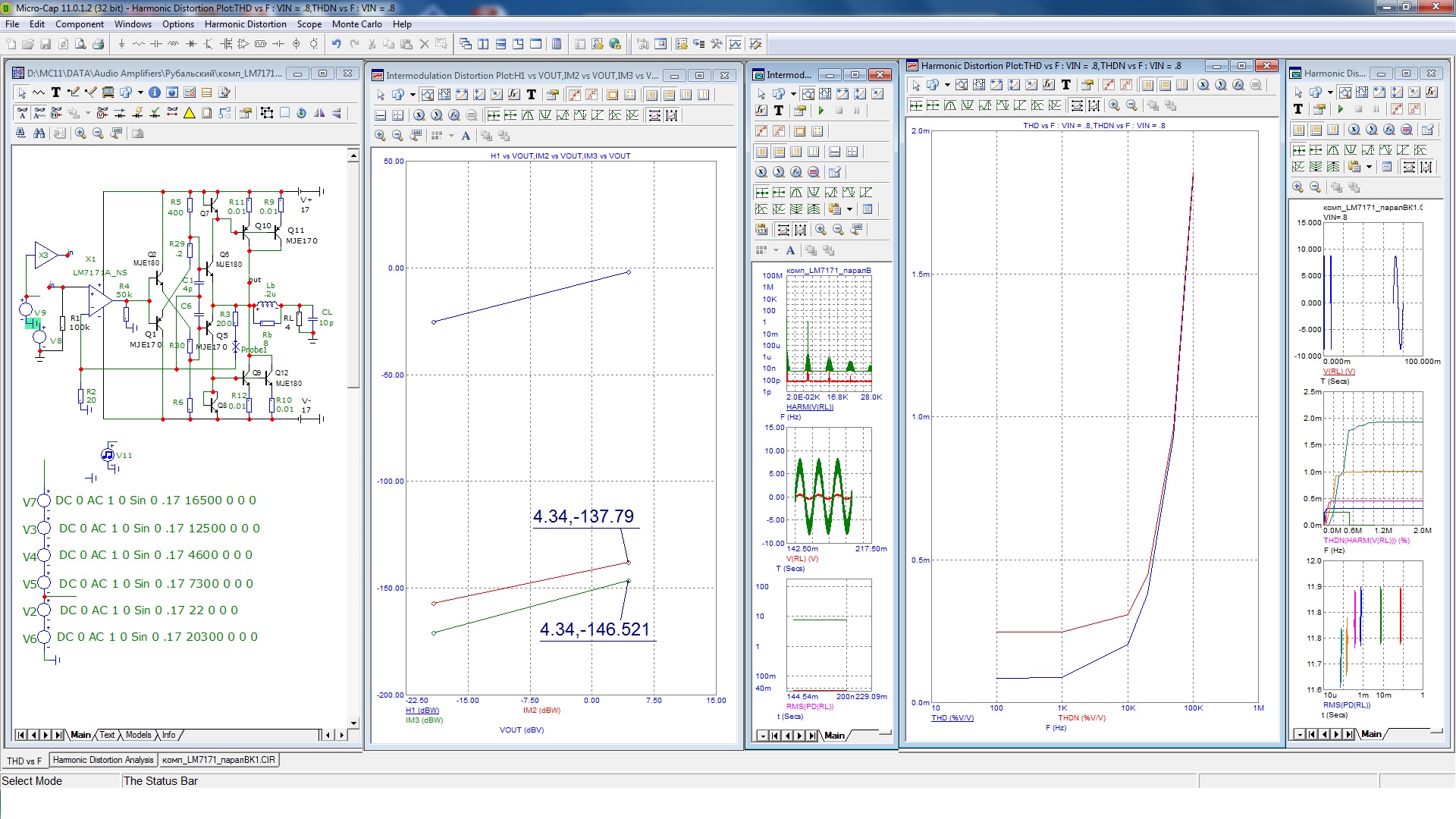Click the H1 (dBW) legend label
The width and height of the screenshot is (1456, 819).
tap(422, 711)
